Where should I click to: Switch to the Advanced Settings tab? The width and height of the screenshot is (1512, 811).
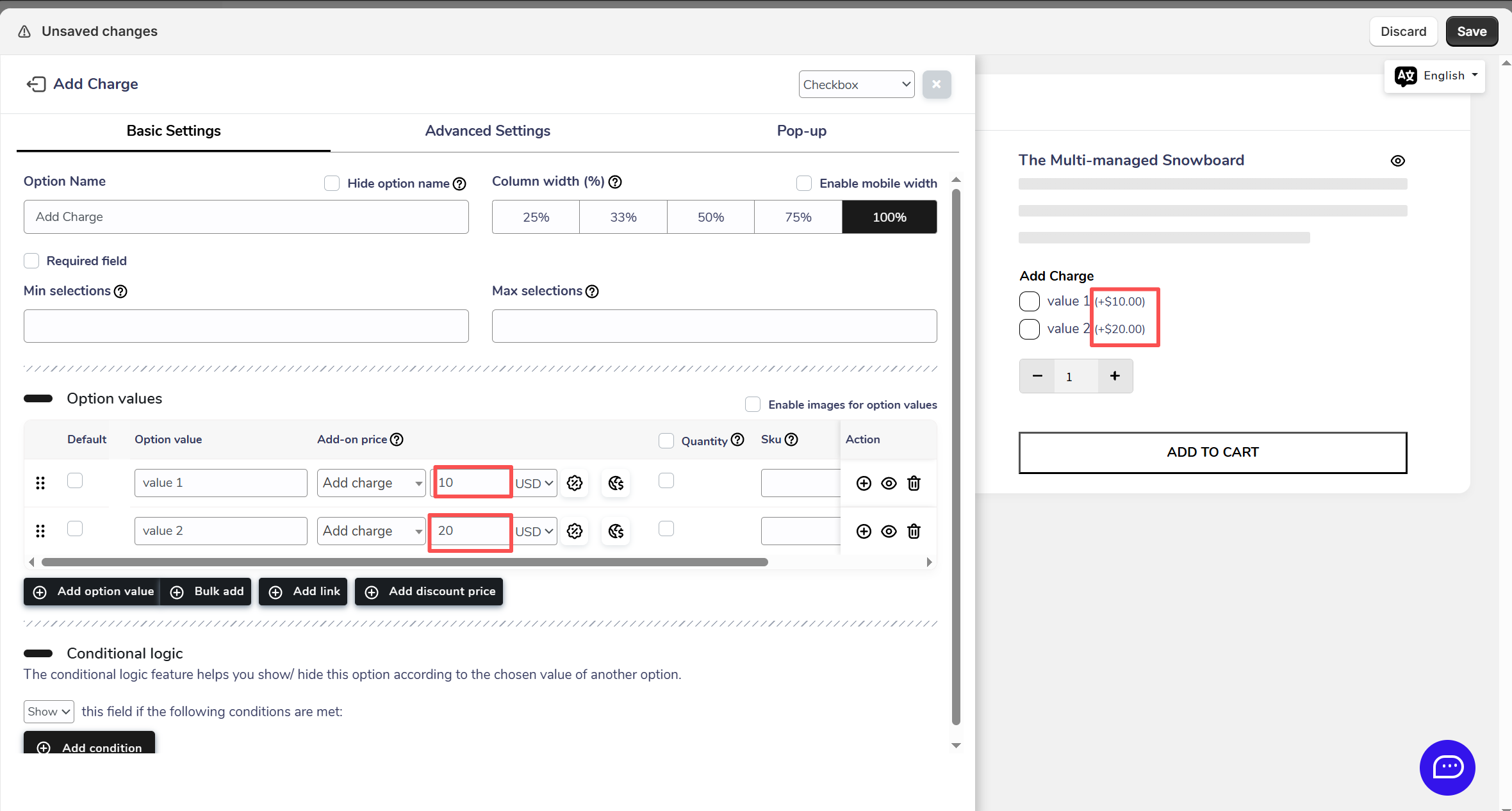pyautogui.click(x=488, y=131)
